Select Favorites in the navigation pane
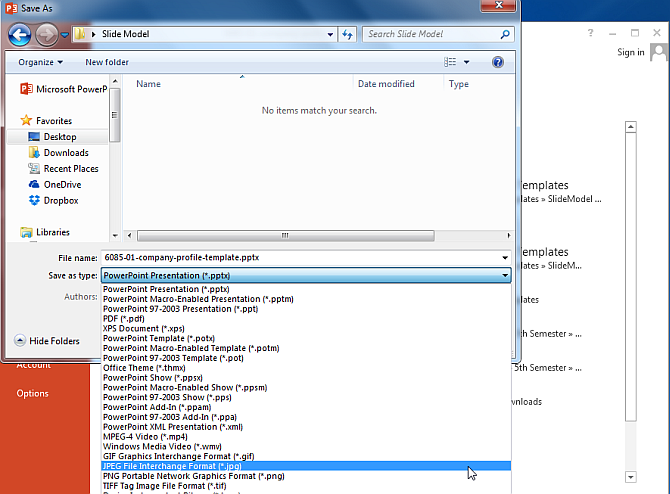Screen dimensions: 670x494 (x=46, y=121)
